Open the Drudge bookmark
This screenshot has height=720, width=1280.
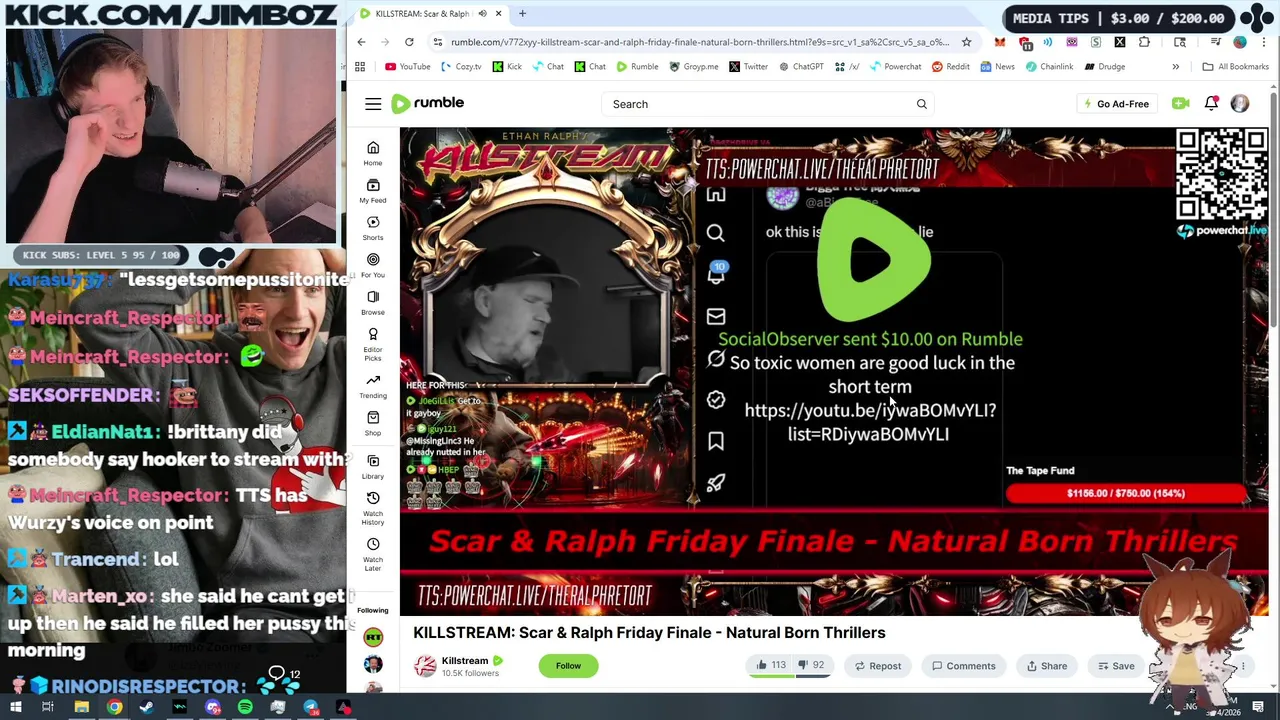[x=1104, y=67]
